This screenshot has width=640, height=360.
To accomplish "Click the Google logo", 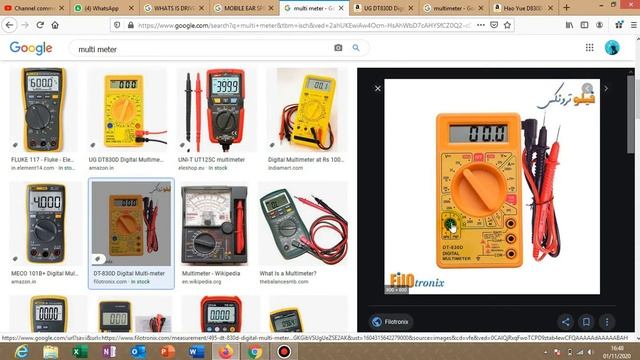I will [31, 48].
